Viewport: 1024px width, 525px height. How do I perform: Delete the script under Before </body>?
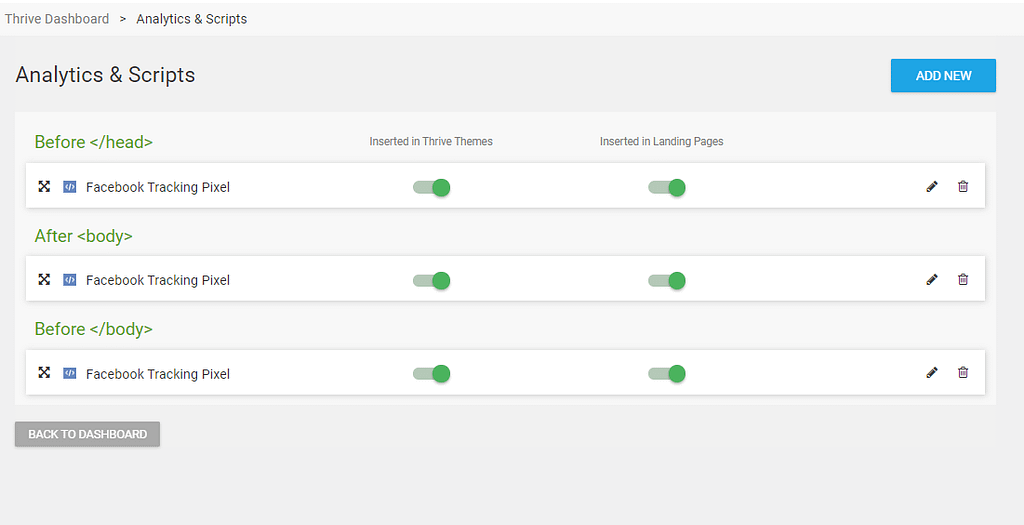point(963,373)
